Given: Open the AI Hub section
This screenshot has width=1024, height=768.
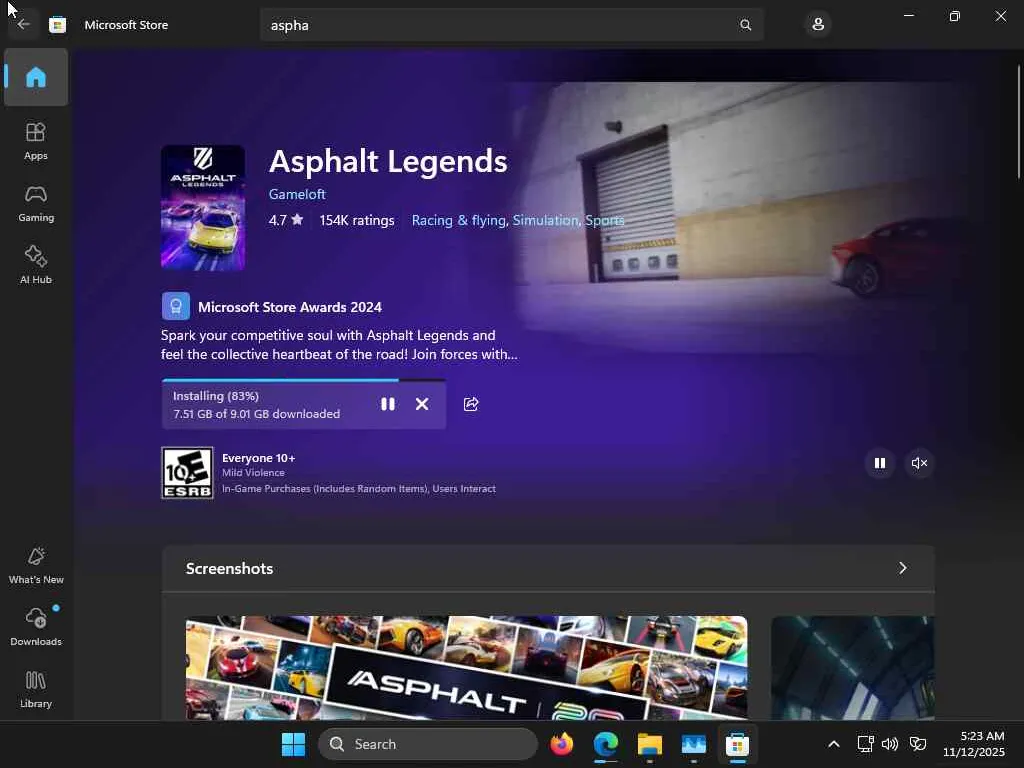Looking at the screenshot, I should point(36,264).
